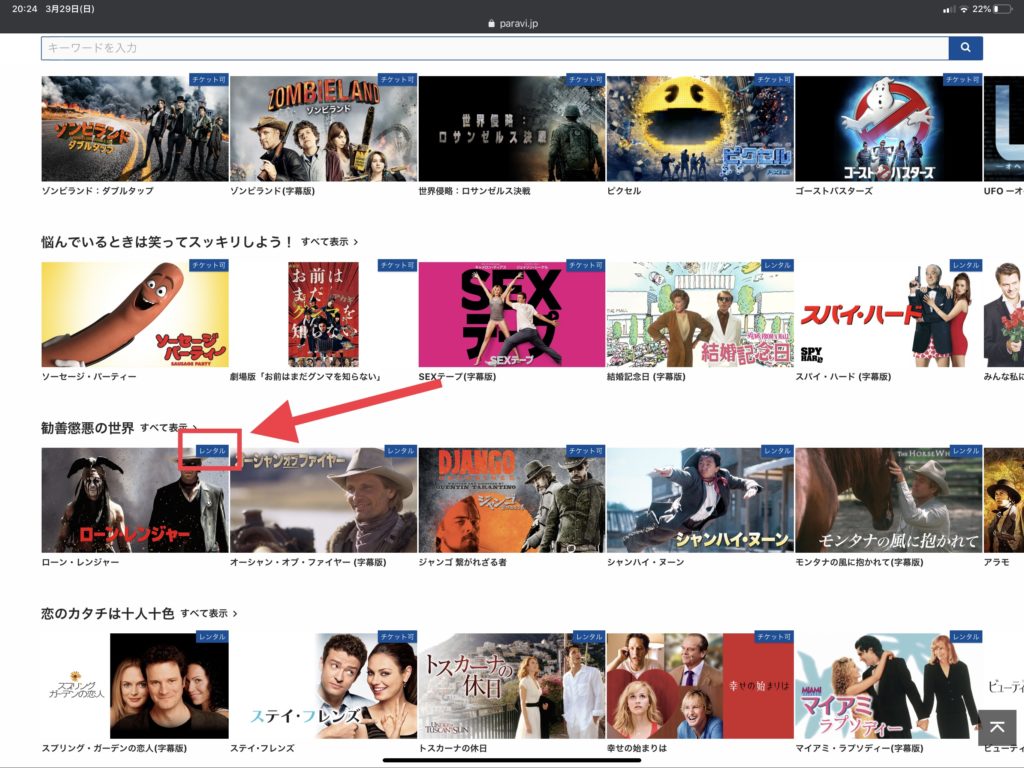This screenshot has height=768, width=1024.
Task: Click レンタル badge on オーシャン・オブ・ファイヤー
Action: point(400,451)
